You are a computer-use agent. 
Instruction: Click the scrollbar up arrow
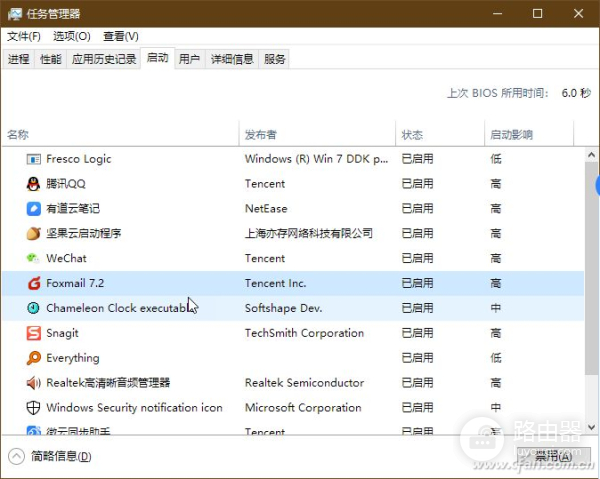pyautogui.click(x=592, y=155)
